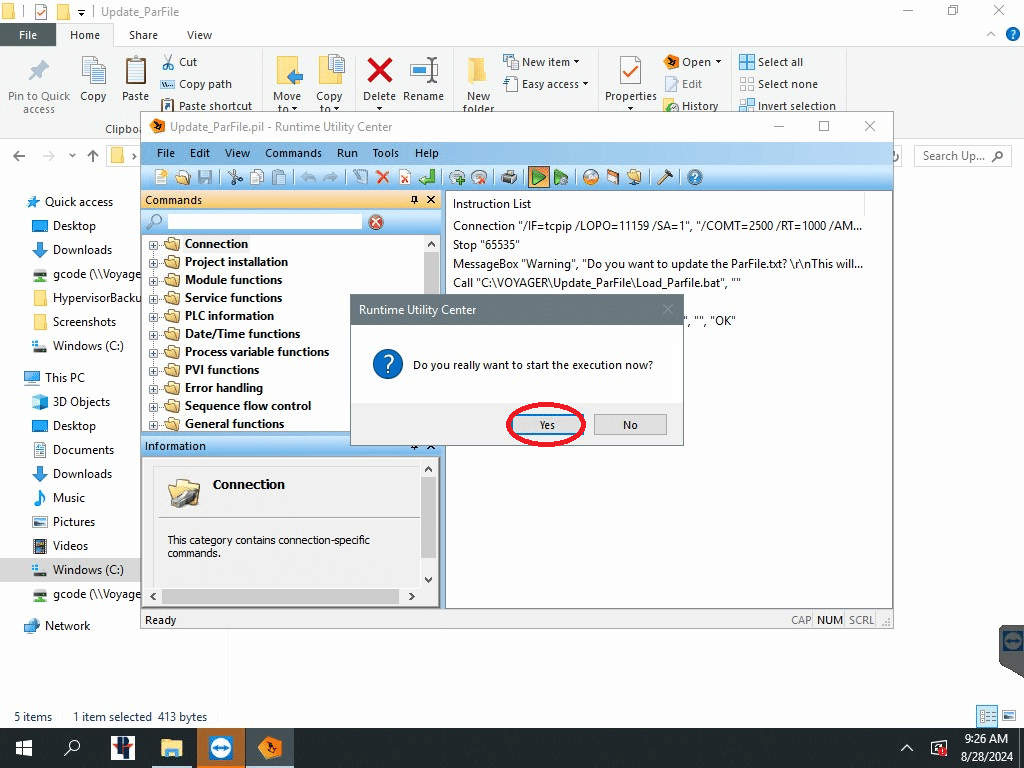Screen dimensions: 1024x768
Task: Open the Tools menu
Action: [385, 153]
